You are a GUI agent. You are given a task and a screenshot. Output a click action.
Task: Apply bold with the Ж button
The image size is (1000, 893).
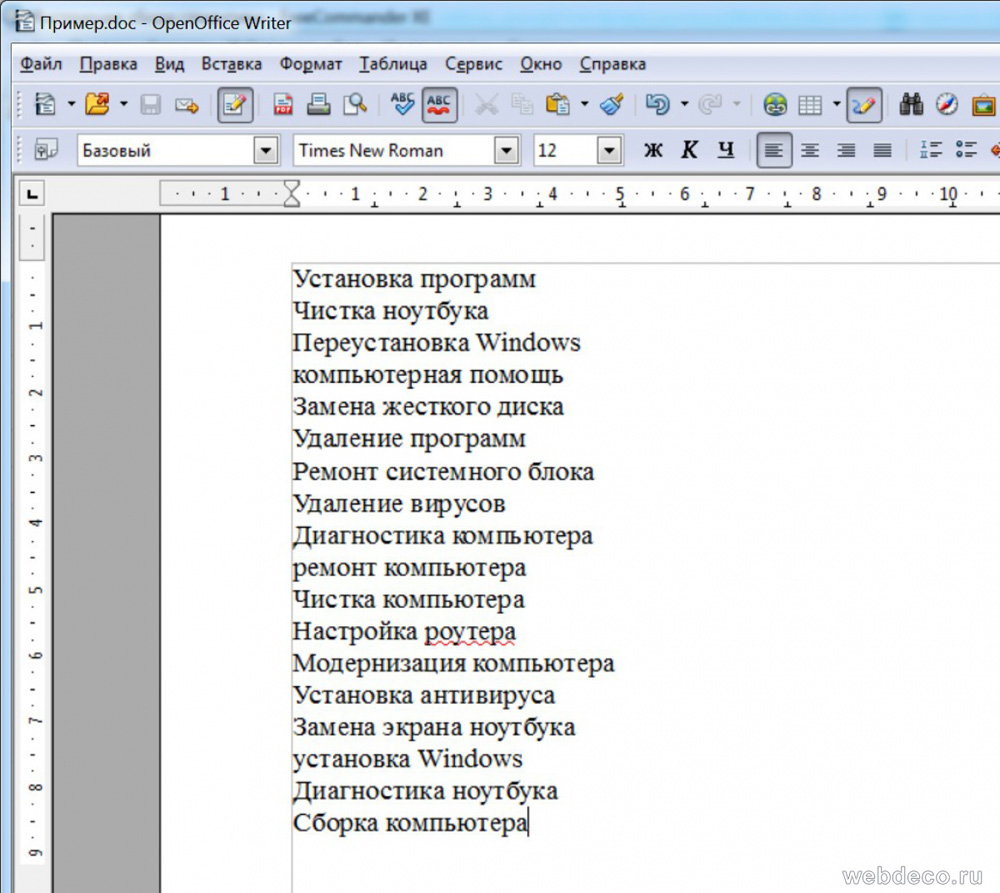[653, 151]
